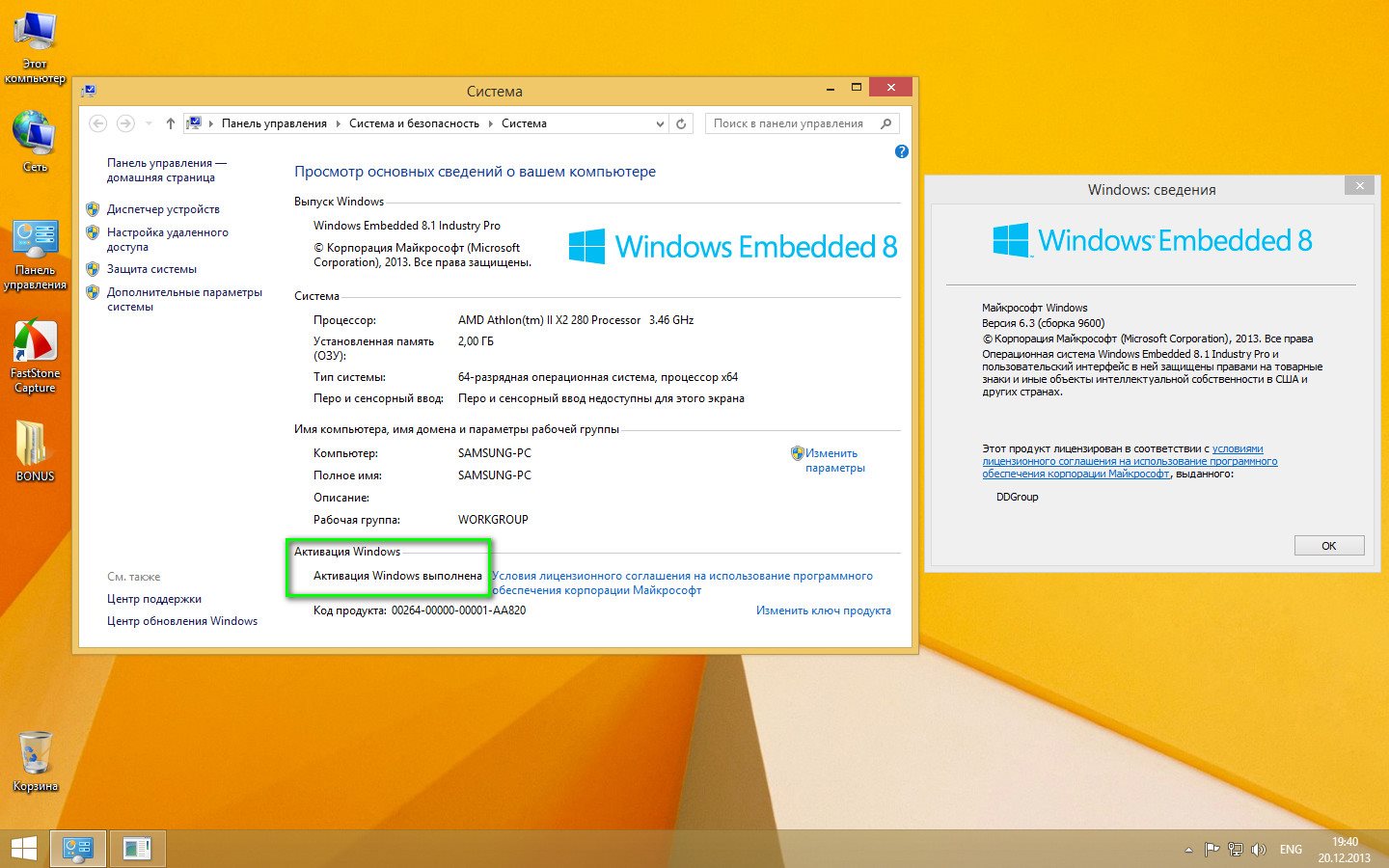
Task: Activate Control Panel taskbar button
Action: click(x=77, y=849)
